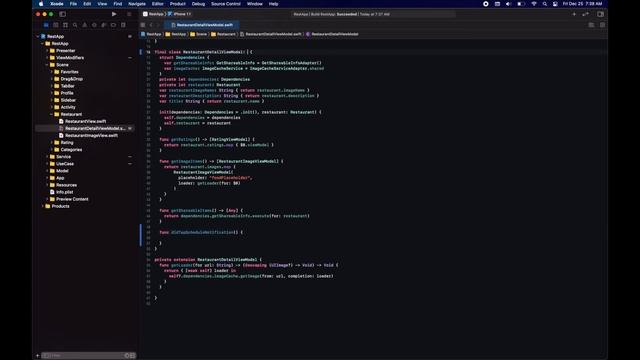Go forward in editor history
The image size is (640, 360).
(x=158, y=25)
